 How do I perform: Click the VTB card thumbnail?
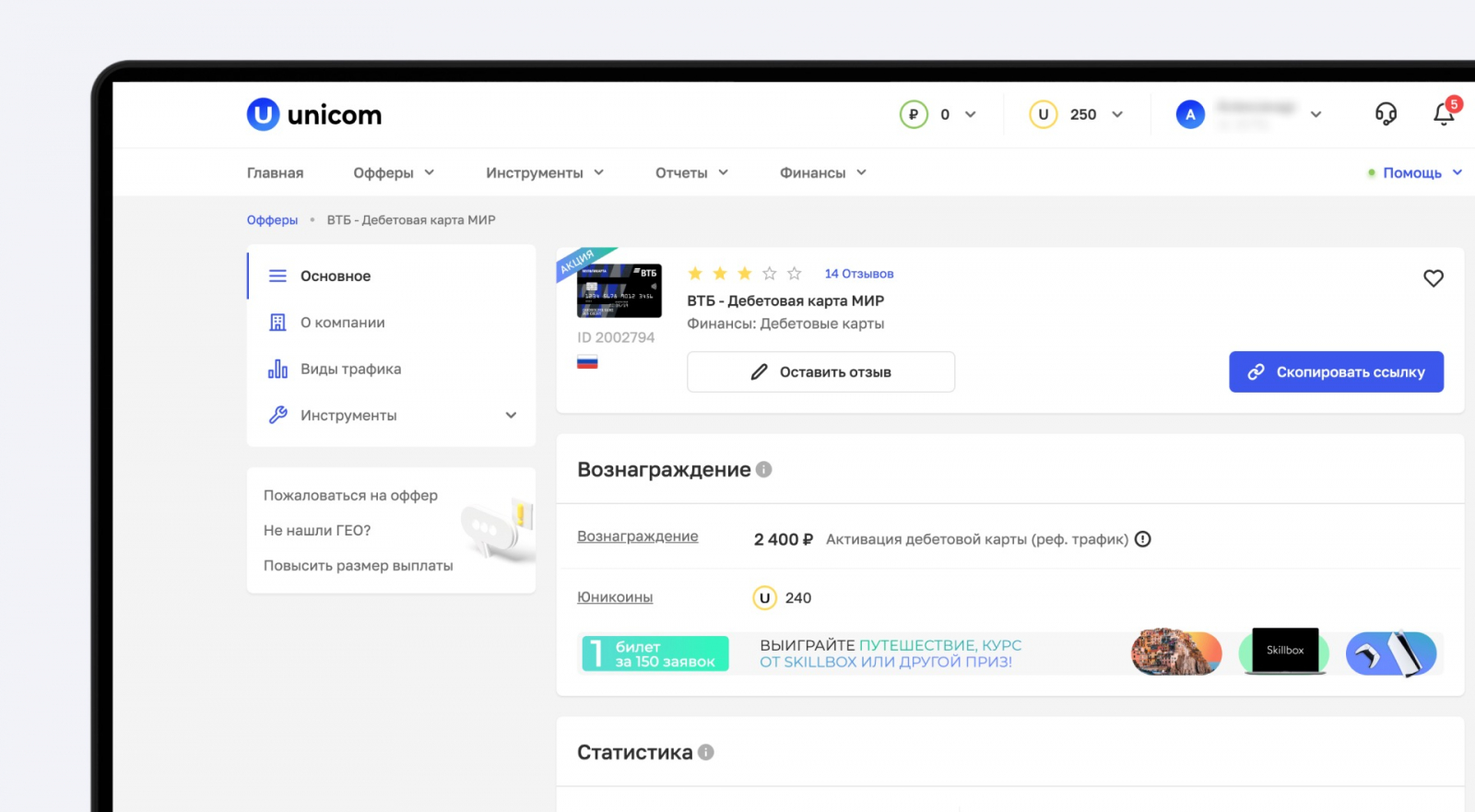point(619,290)
